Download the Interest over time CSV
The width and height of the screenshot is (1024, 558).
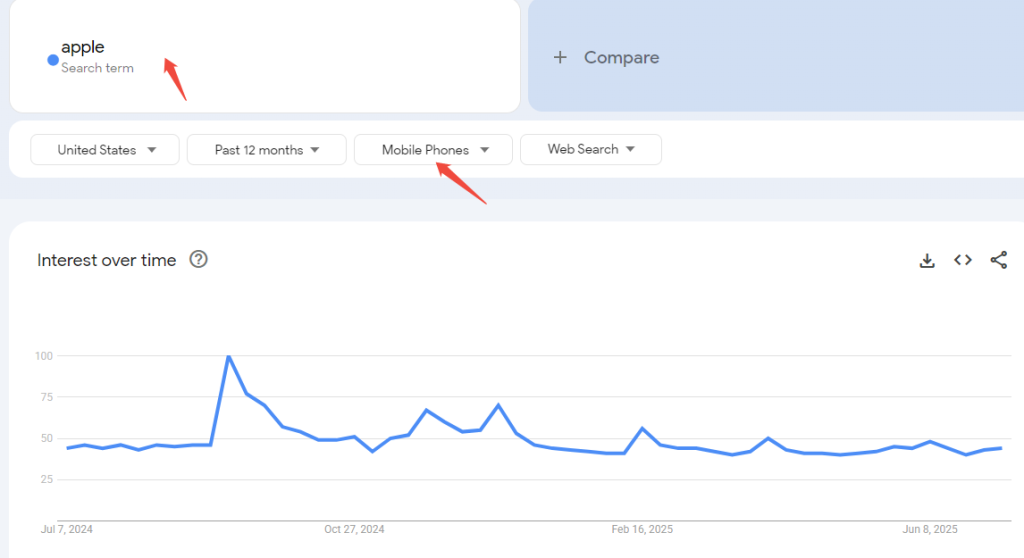[927, 260]
